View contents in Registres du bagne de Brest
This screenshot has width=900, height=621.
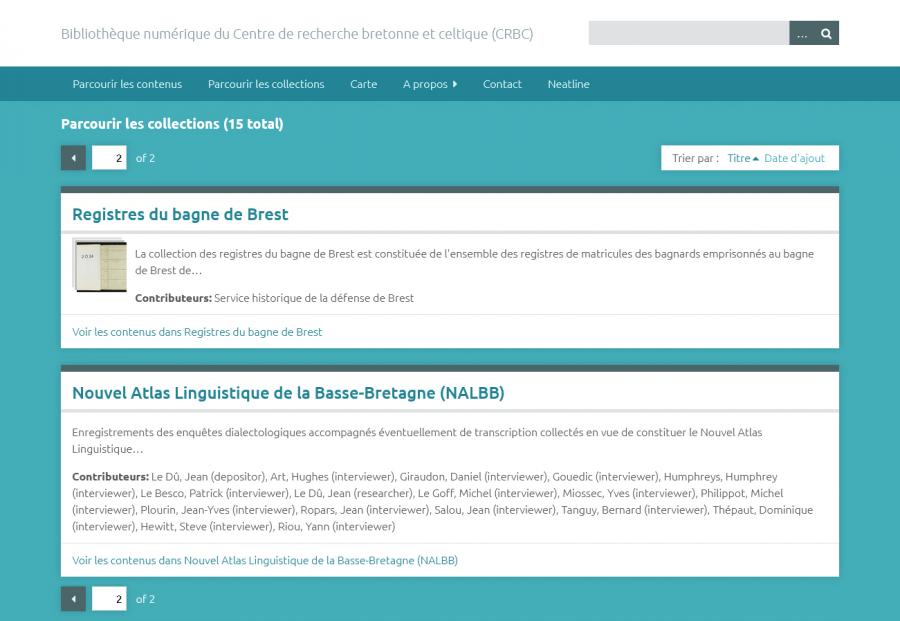(x=197, y=332)
